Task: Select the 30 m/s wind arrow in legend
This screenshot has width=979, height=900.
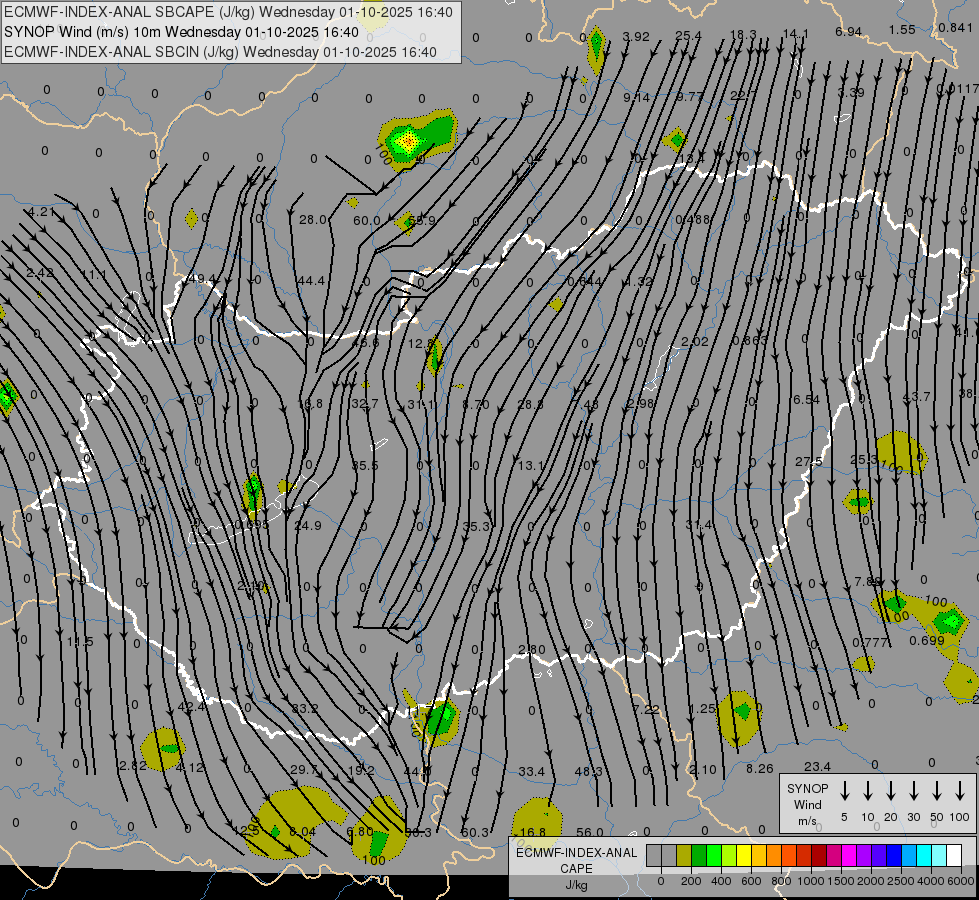Action: [914, 791]
